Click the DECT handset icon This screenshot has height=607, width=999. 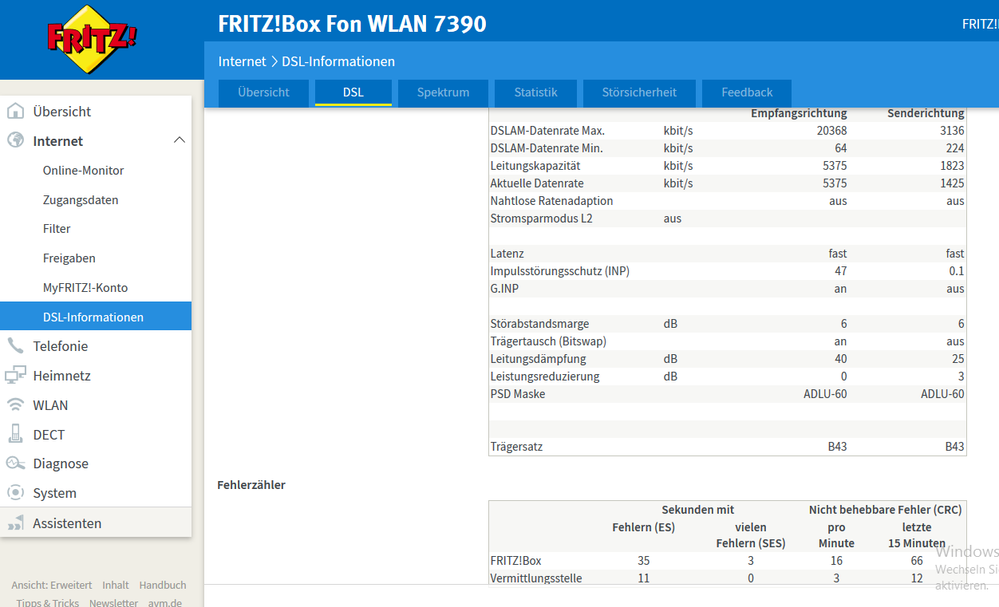(x=15, y=434)
